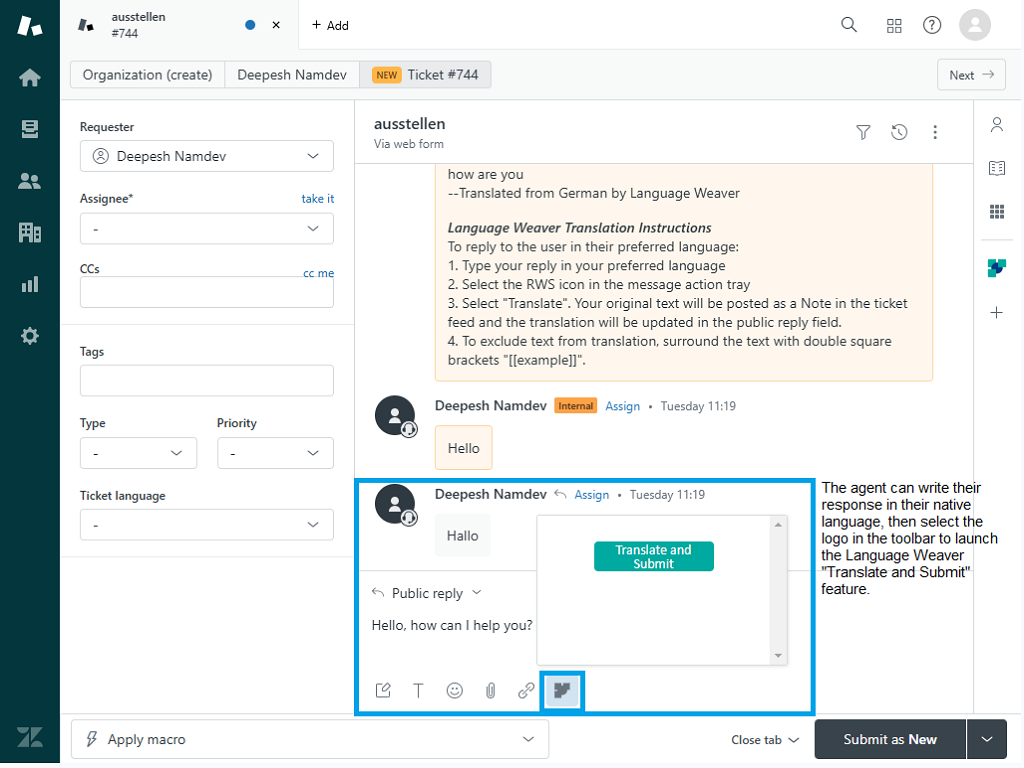Open Language Weaver app in right panel
1024x768 pixels.
996,267
